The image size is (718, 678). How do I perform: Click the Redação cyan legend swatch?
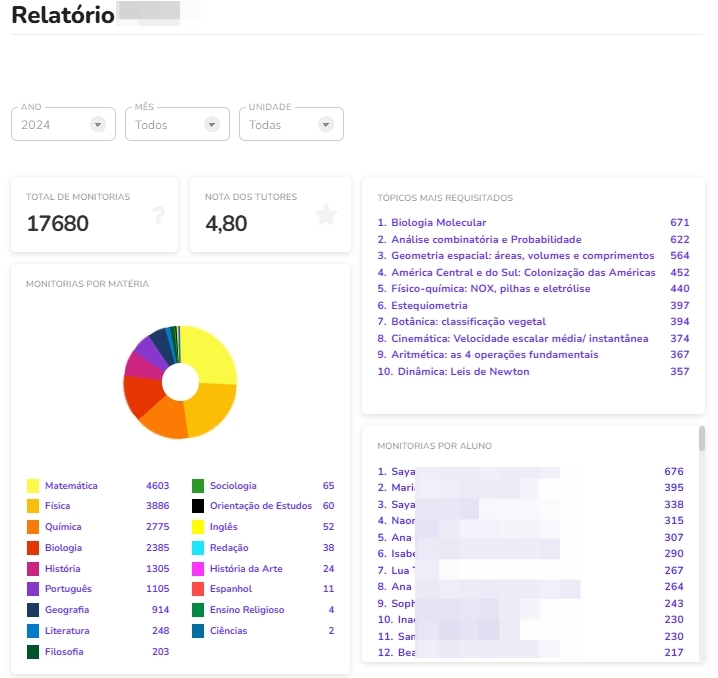pos(198,548)
